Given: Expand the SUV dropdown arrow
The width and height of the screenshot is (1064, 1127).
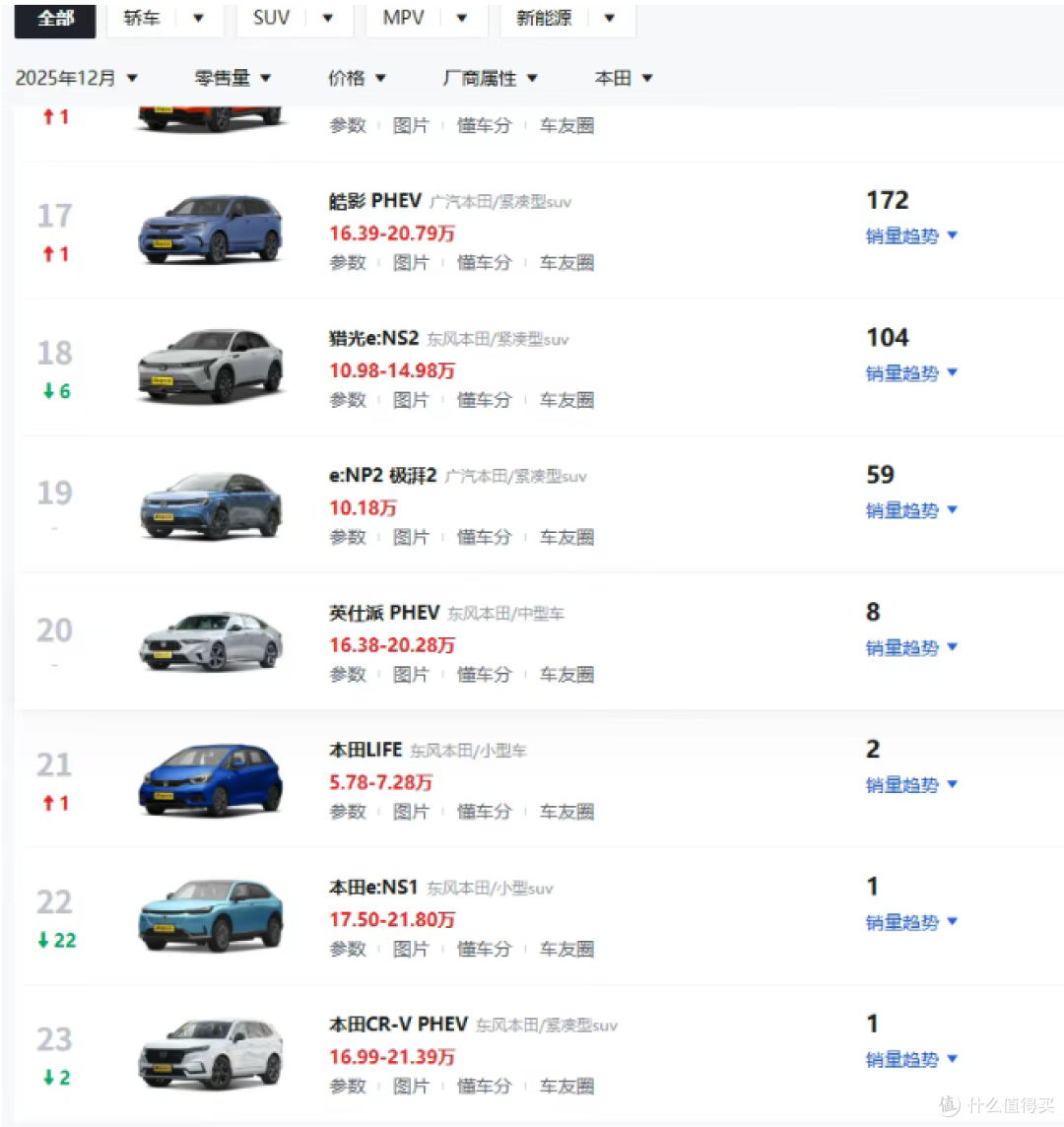Looking at the screenshot, I should tap(328, 18).
